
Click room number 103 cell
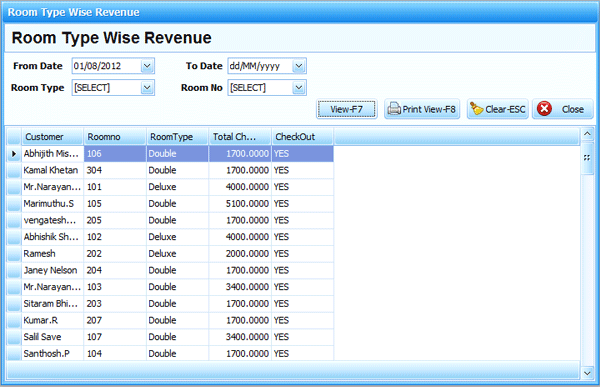coord(115,287)
